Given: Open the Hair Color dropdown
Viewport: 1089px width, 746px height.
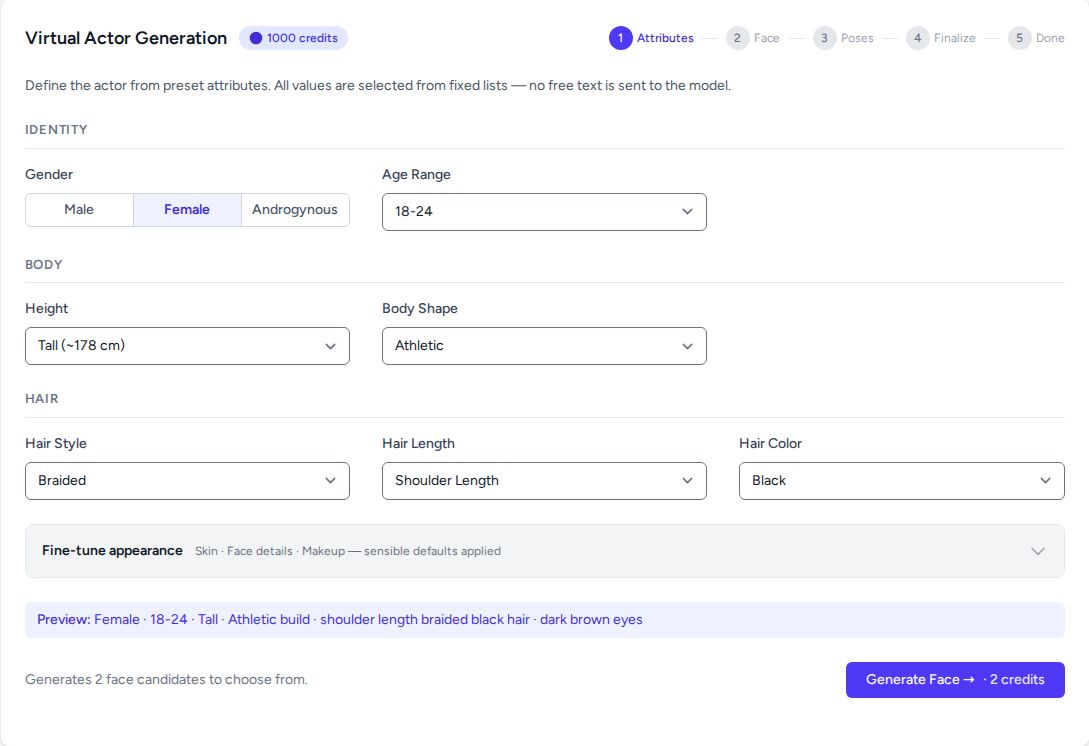Looking at the screenshot, I should coord(901,481).
